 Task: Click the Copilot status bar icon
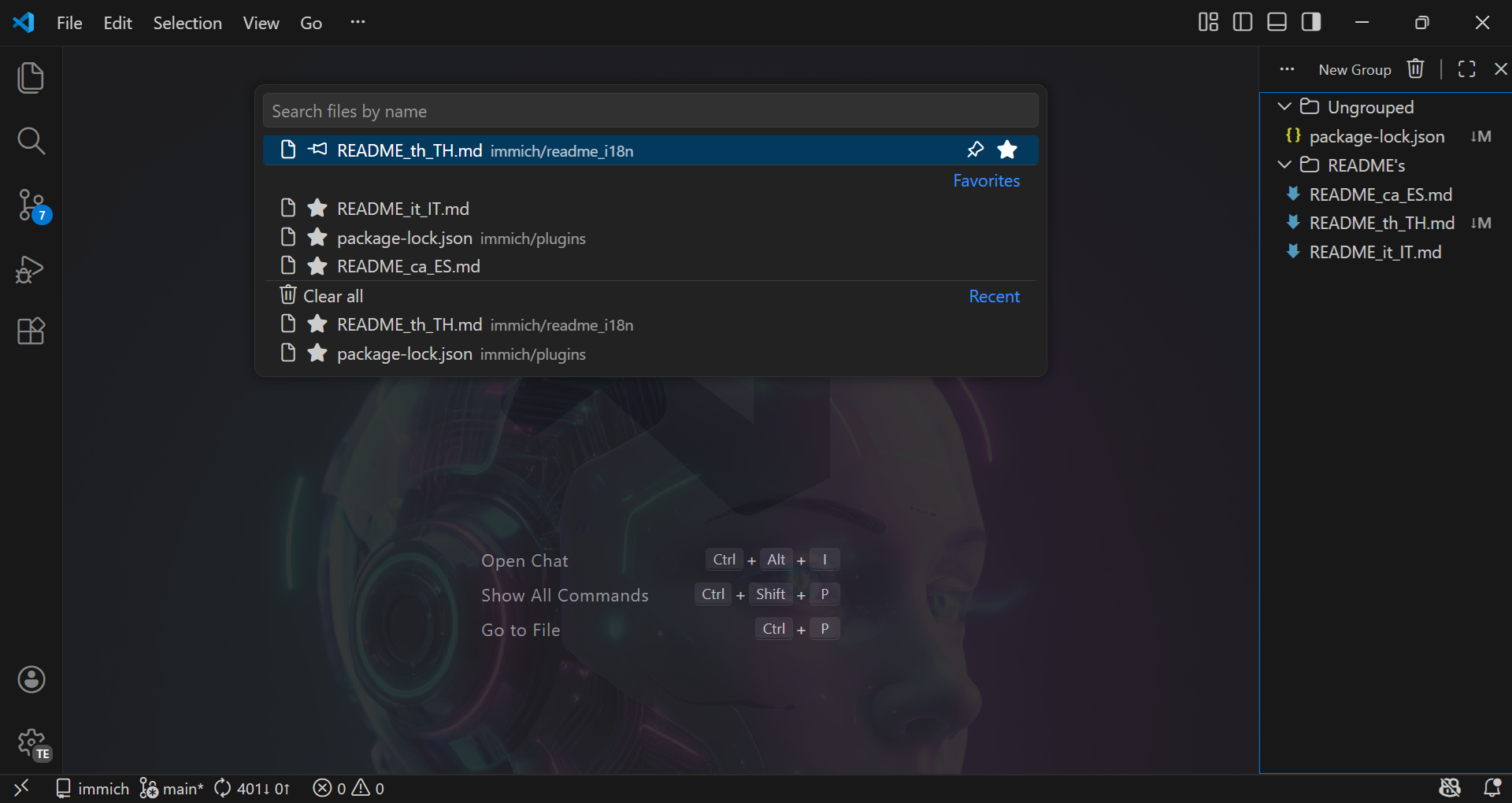coord(1450,787)
